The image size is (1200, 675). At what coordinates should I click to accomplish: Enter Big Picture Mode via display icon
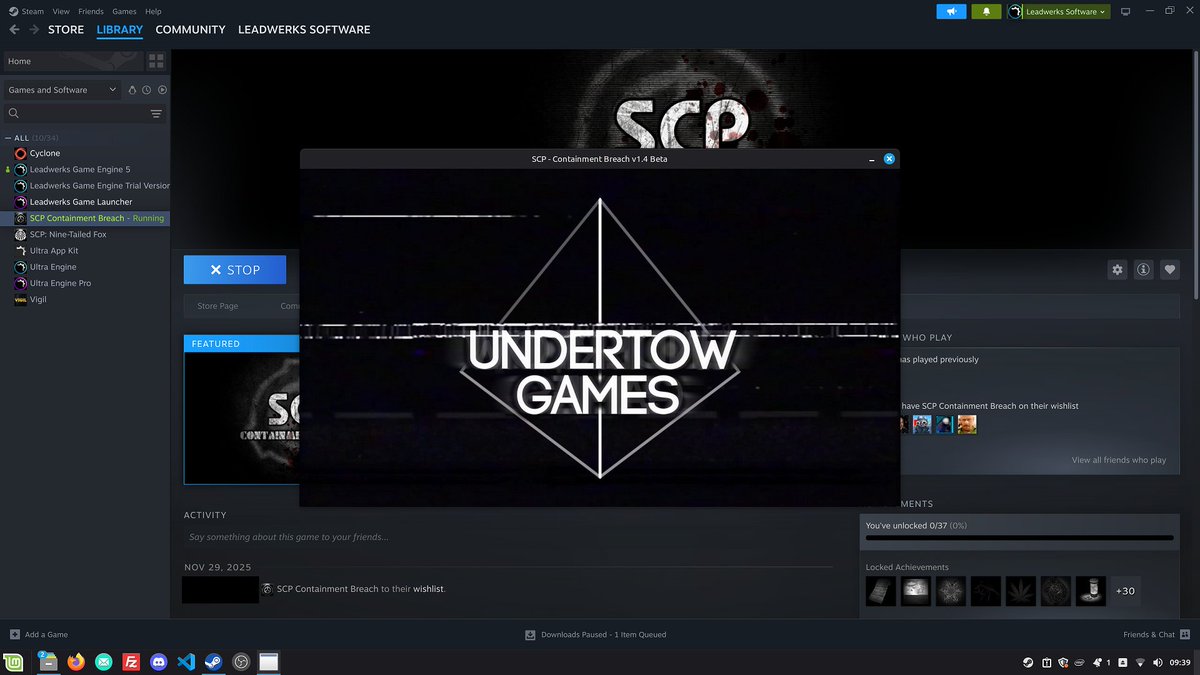(x=1126, y=10)
